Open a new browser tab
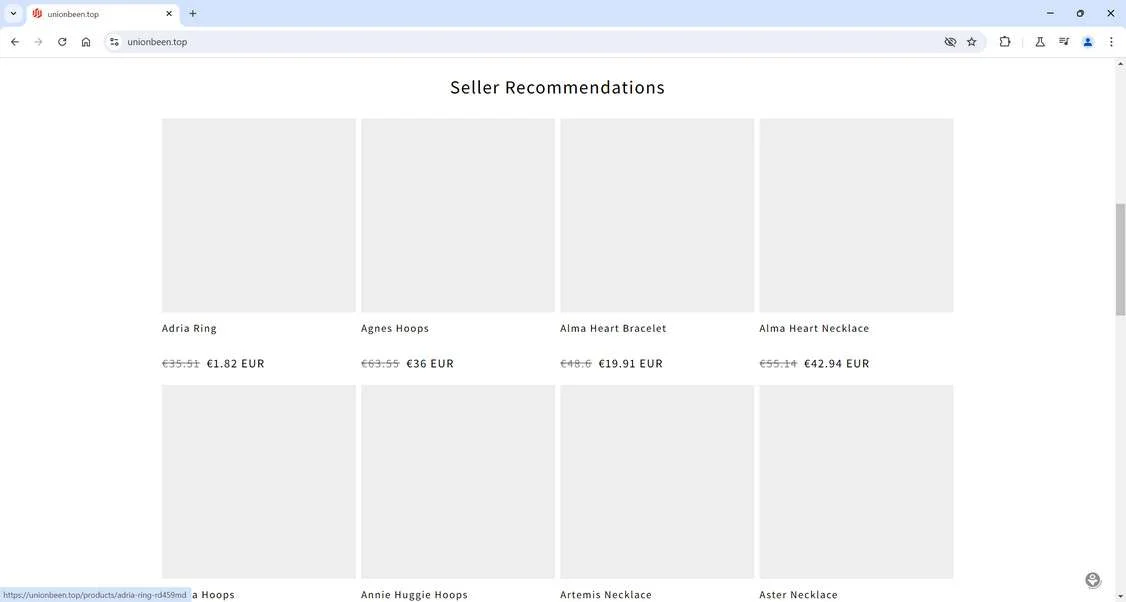1126x602 pixels. [192, 14]
